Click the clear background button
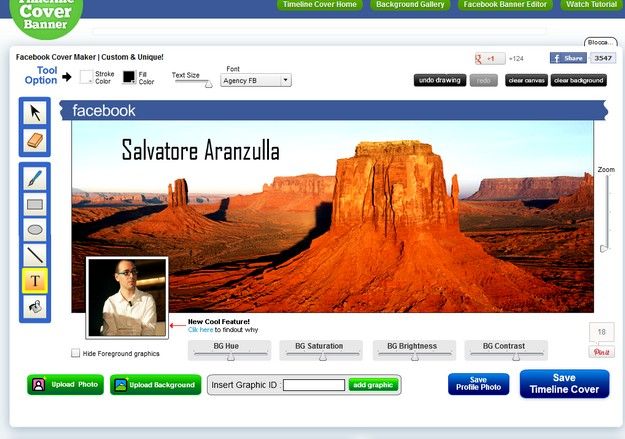625x439 pixels. point(579,80)
